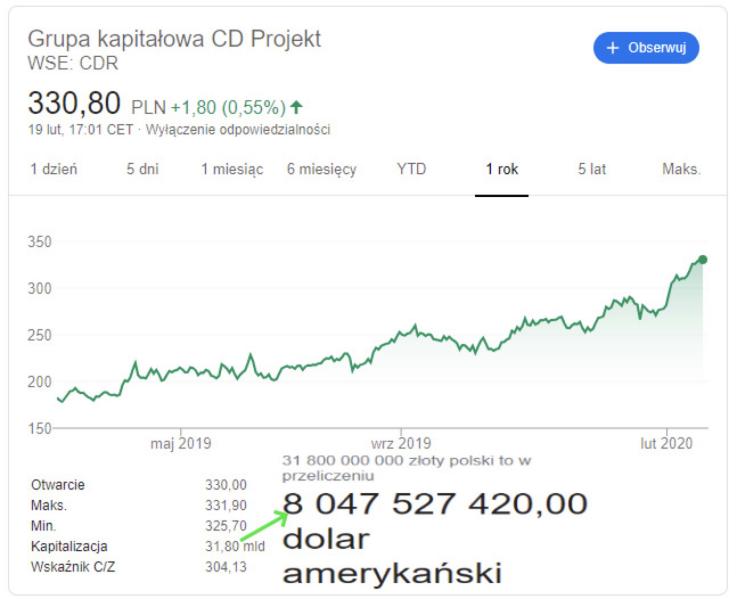This screenshot has width=737, height=599.
Task: Select the YTD range tab
Action: tap(411, 169)
